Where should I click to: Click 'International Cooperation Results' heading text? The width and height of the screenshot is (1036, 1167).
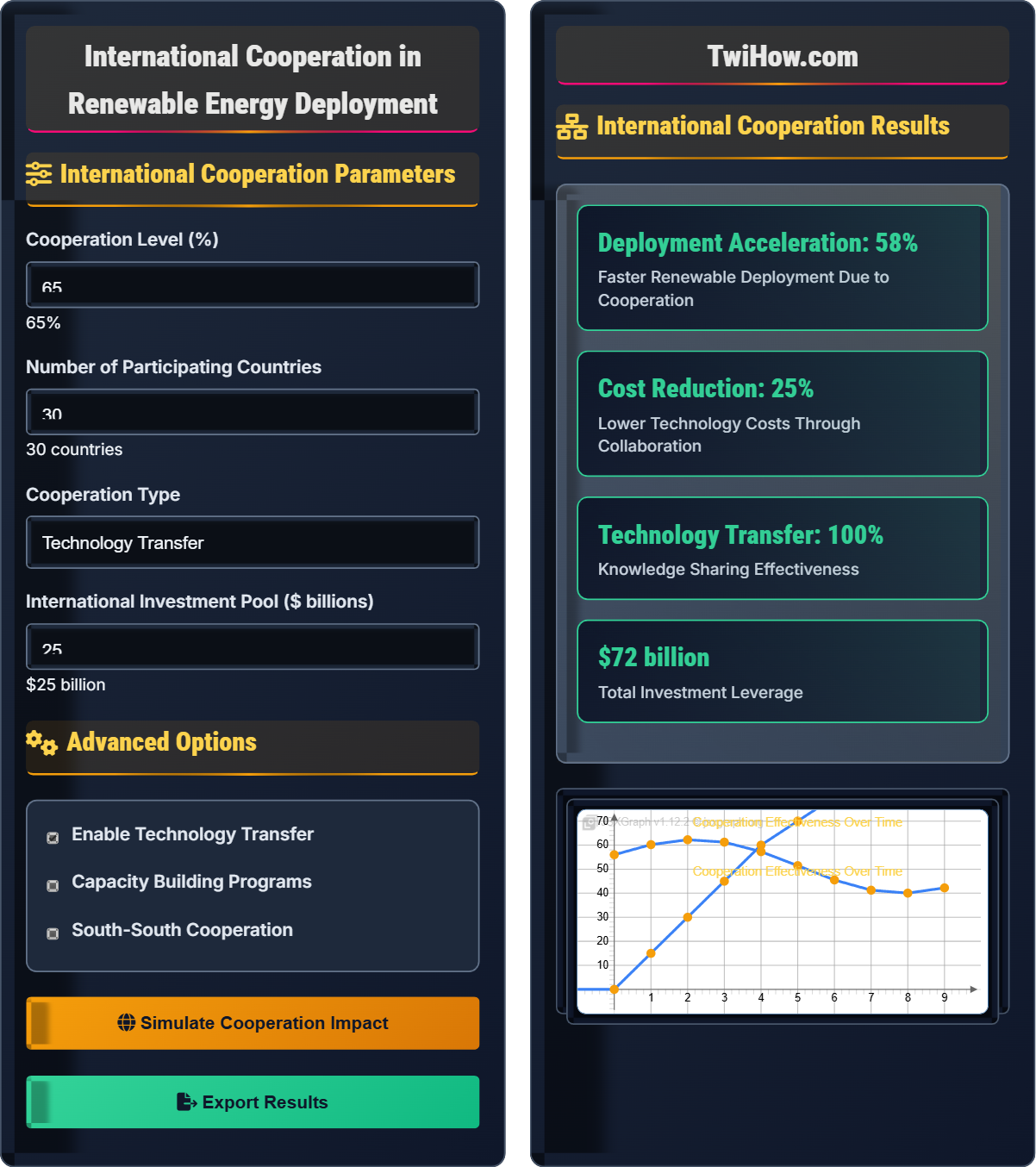click(x=773, y=126)
